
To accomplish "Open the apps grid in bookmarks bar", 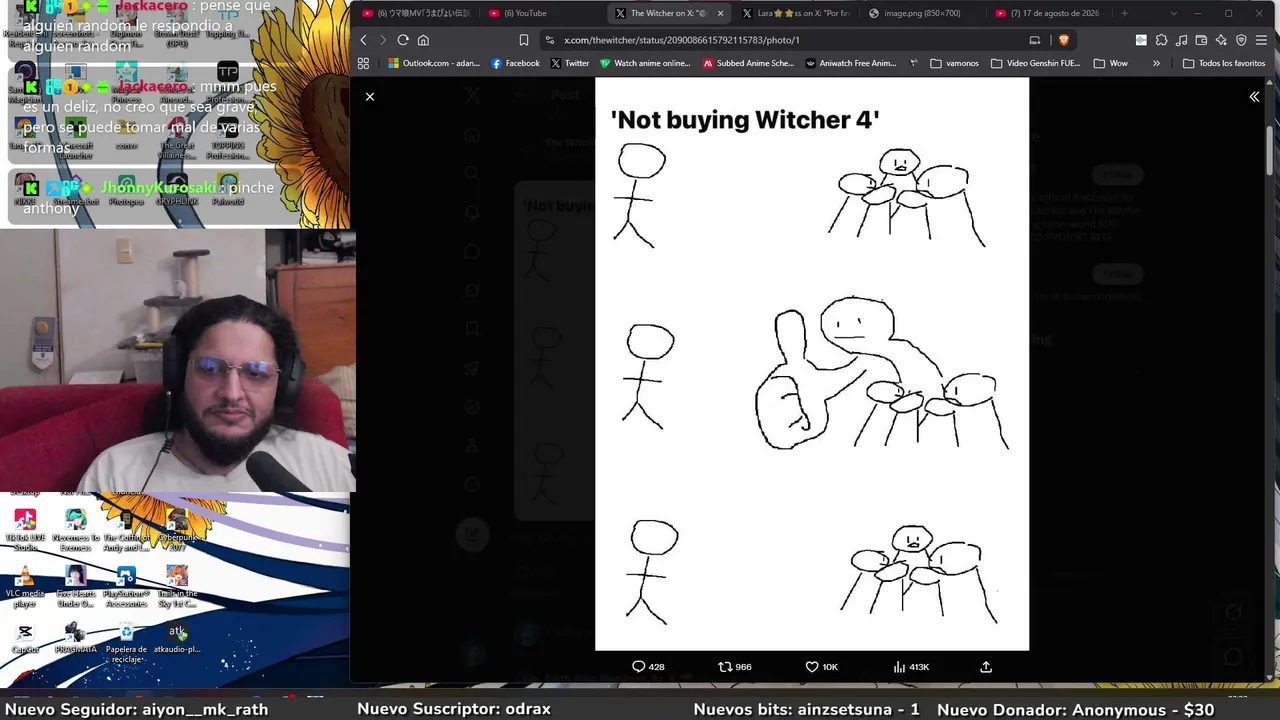I will [363, 63].
